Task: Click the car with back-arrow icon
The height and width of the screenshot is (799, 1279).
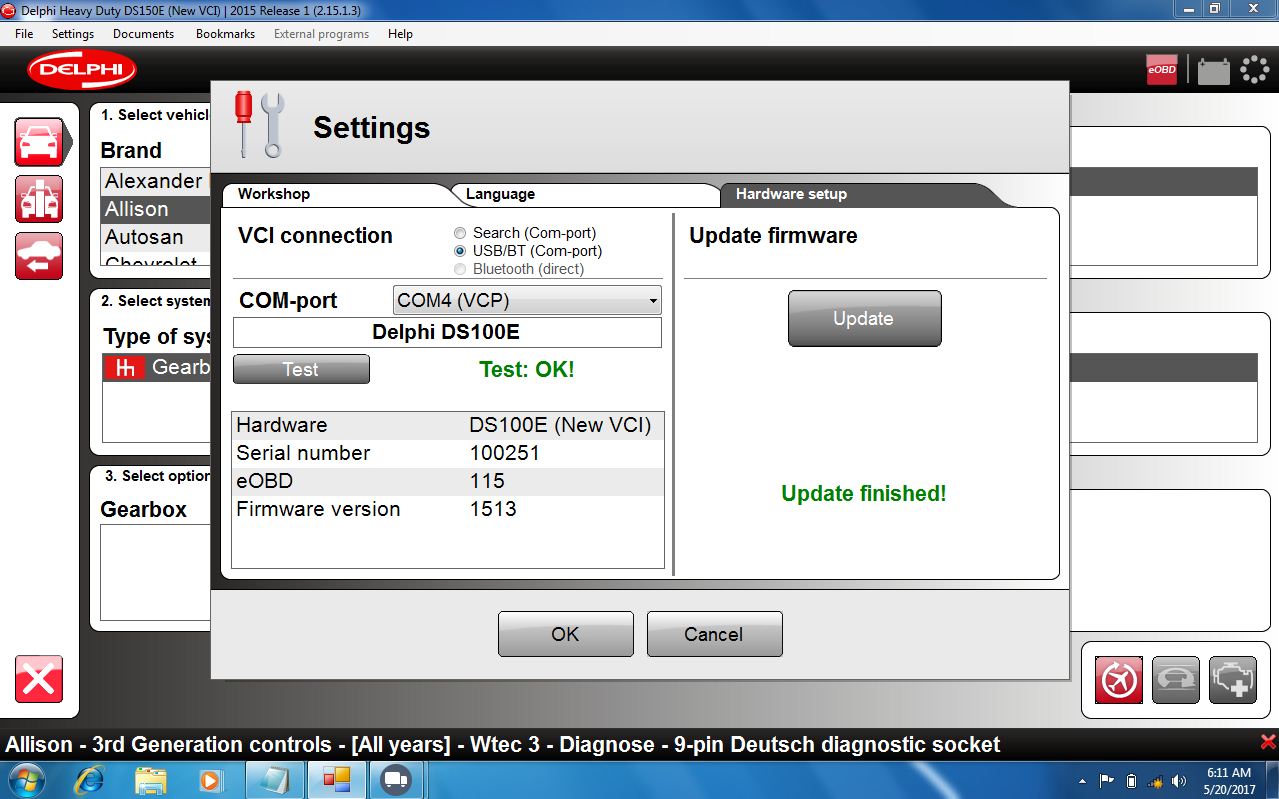Action: click(39, 256)
